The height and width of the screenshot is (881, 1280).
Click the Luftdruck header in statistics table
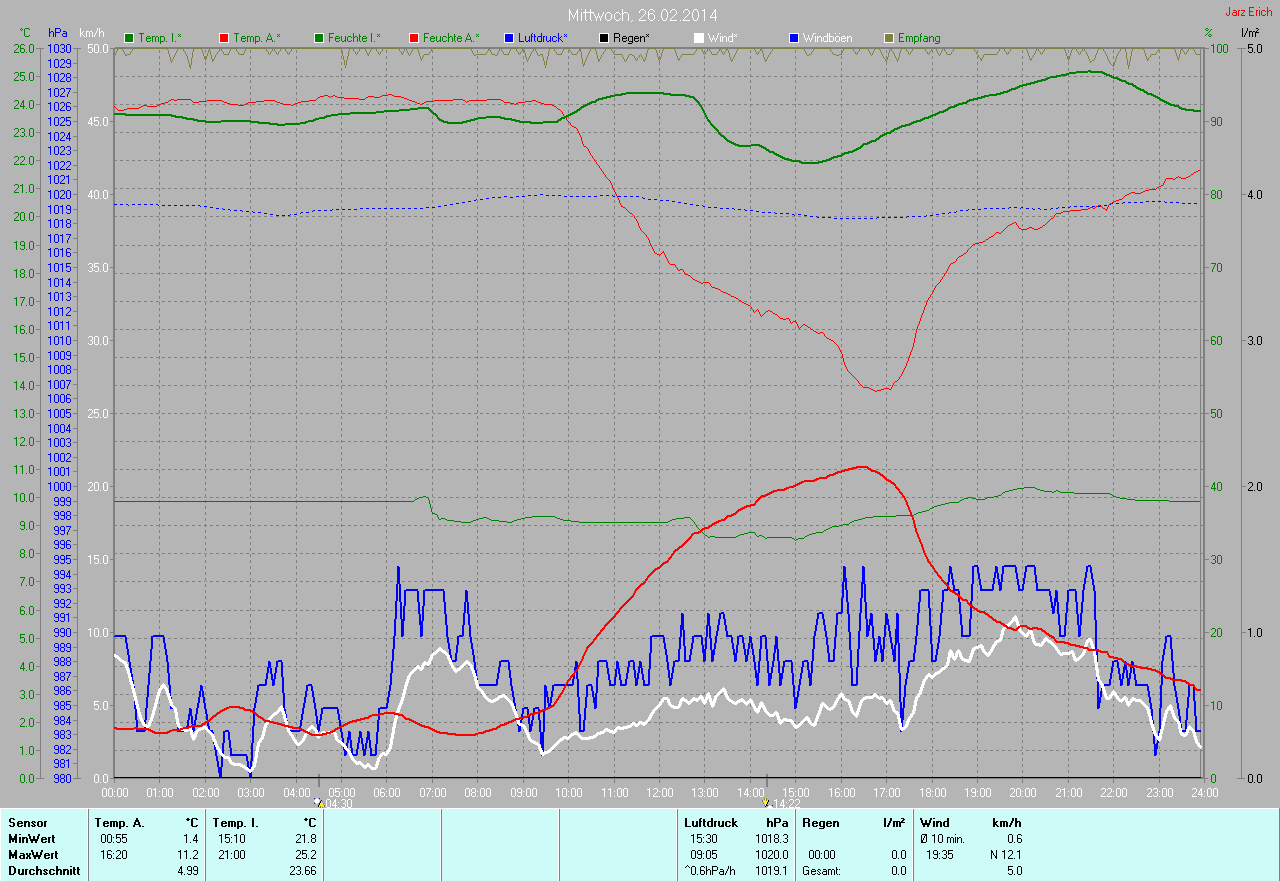710,823
